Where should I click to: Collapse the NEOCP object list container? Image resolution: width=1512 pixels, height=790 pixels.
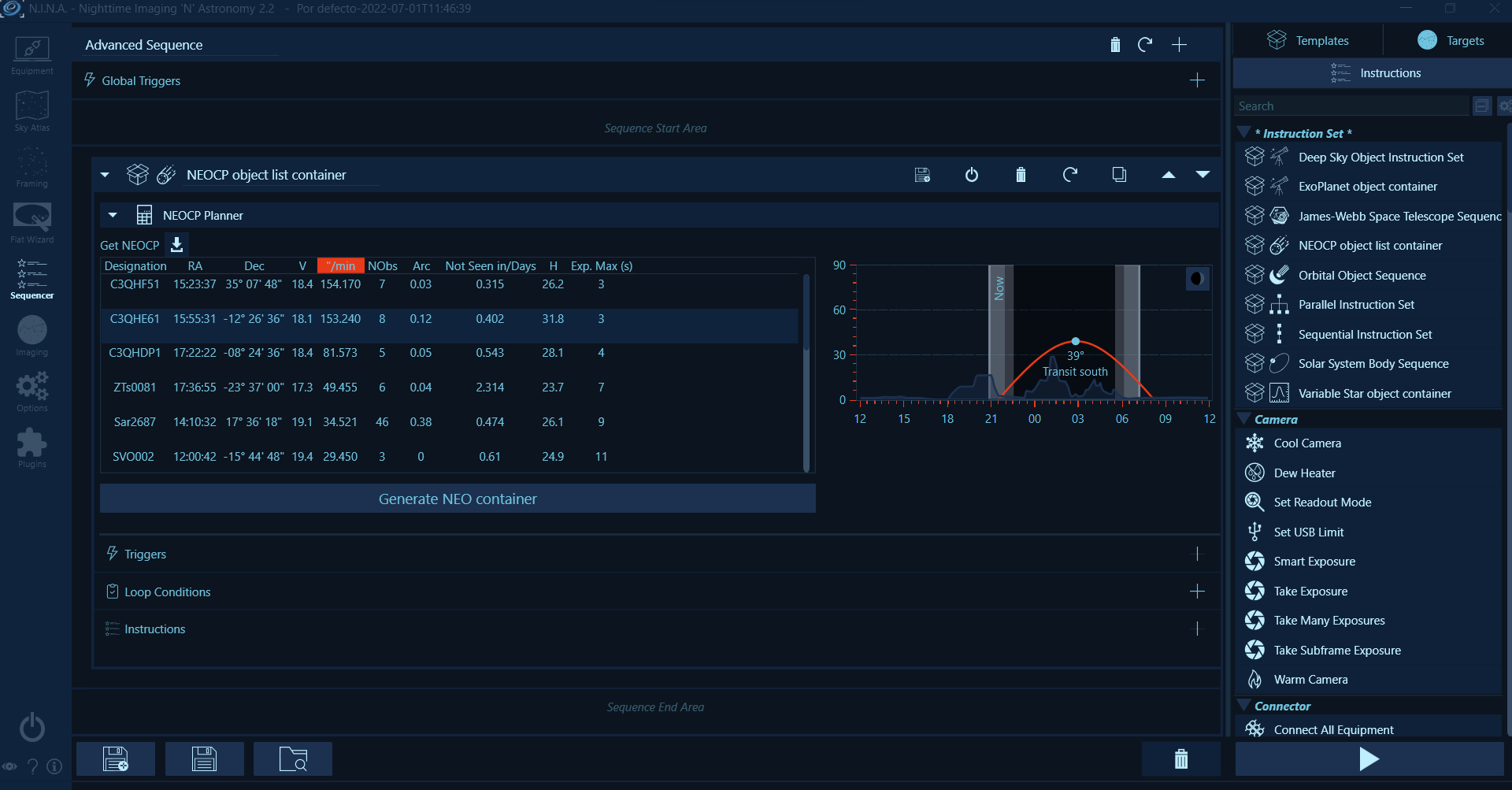point(105,175)
